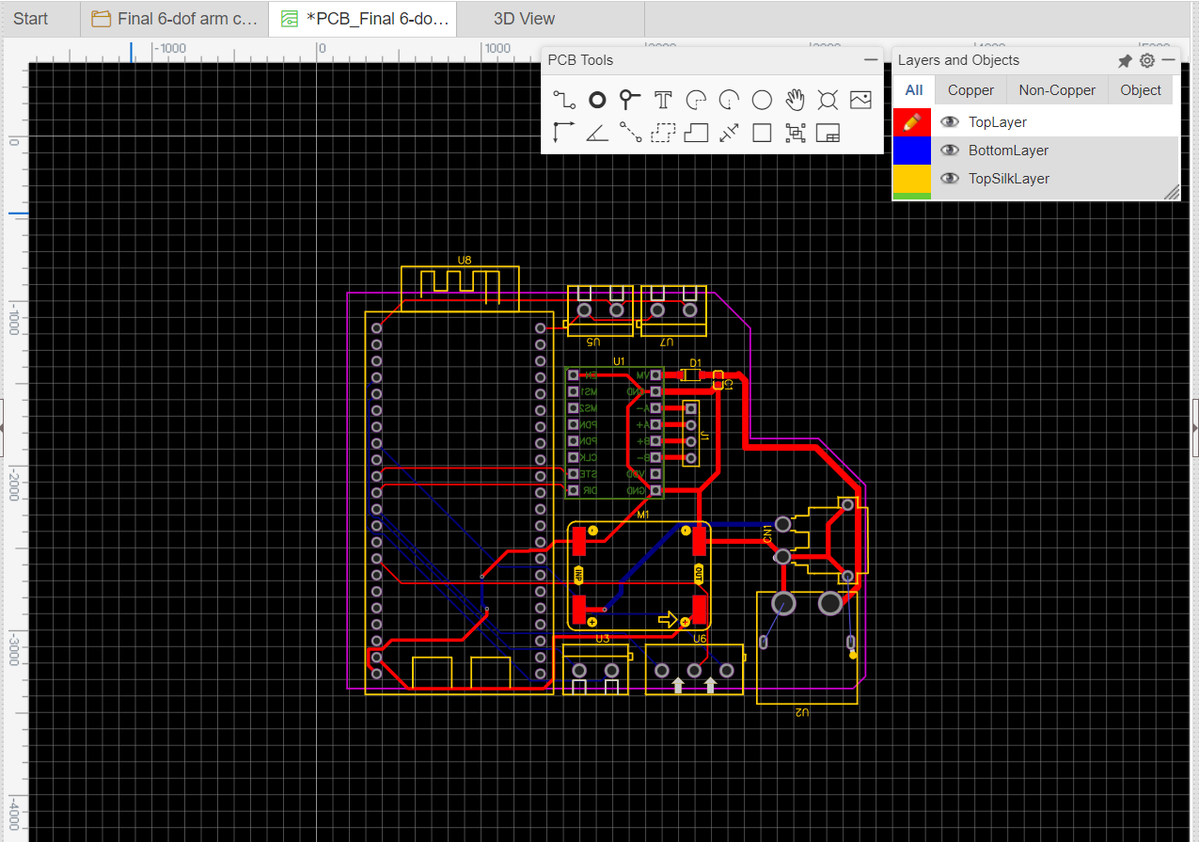Expand the right side panel handle
The width and height of the screenshot is (1199, 842).
tap(1195, 427)
